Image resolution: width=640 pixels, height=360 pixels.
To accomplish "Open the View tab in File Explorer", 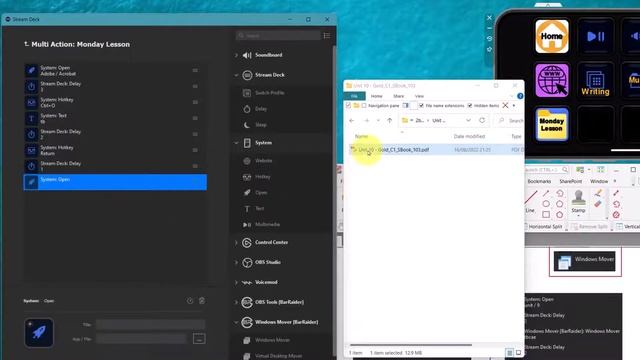I will [419, 96].
